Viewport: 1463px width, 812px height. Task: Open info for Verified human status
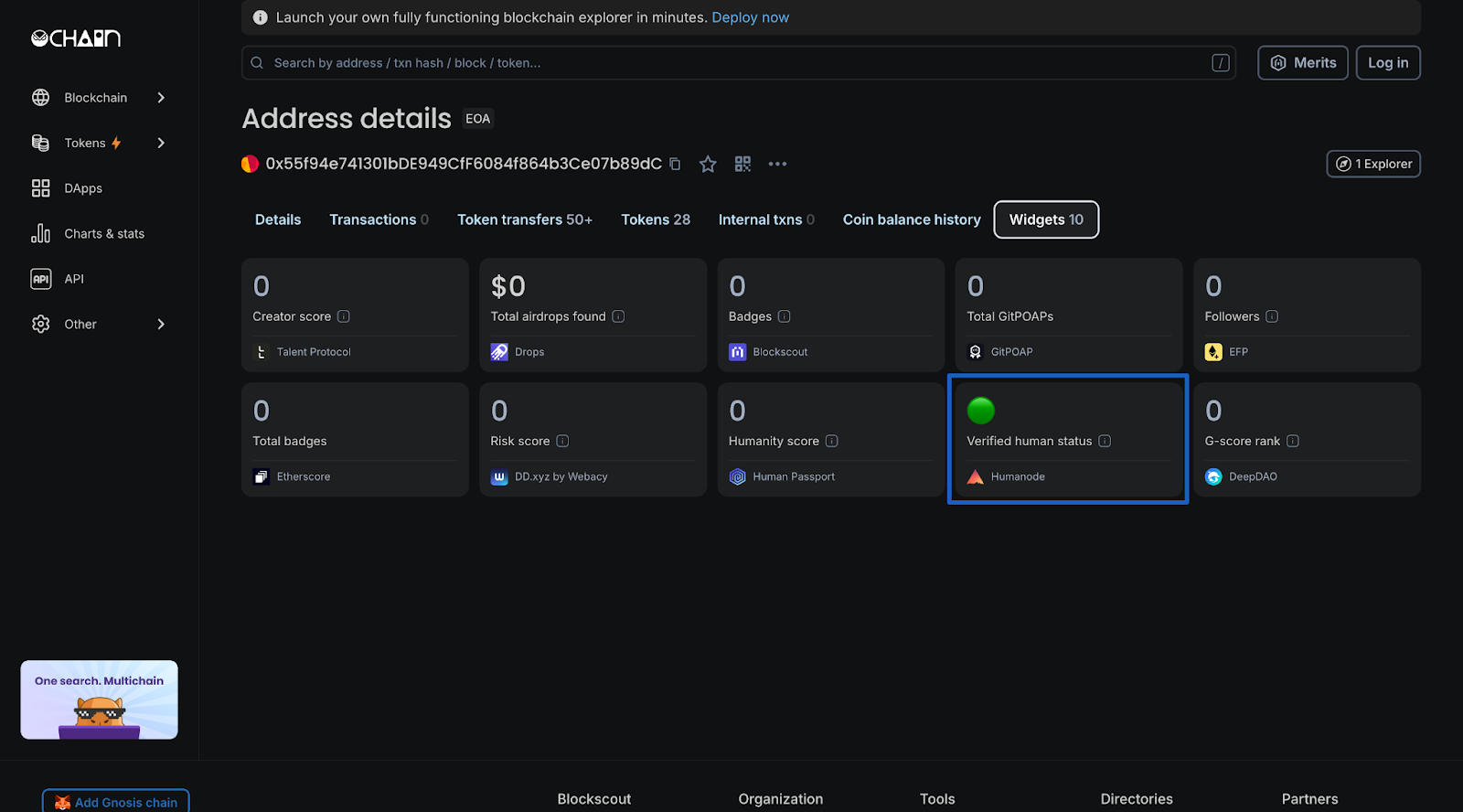click(1105, 441)
